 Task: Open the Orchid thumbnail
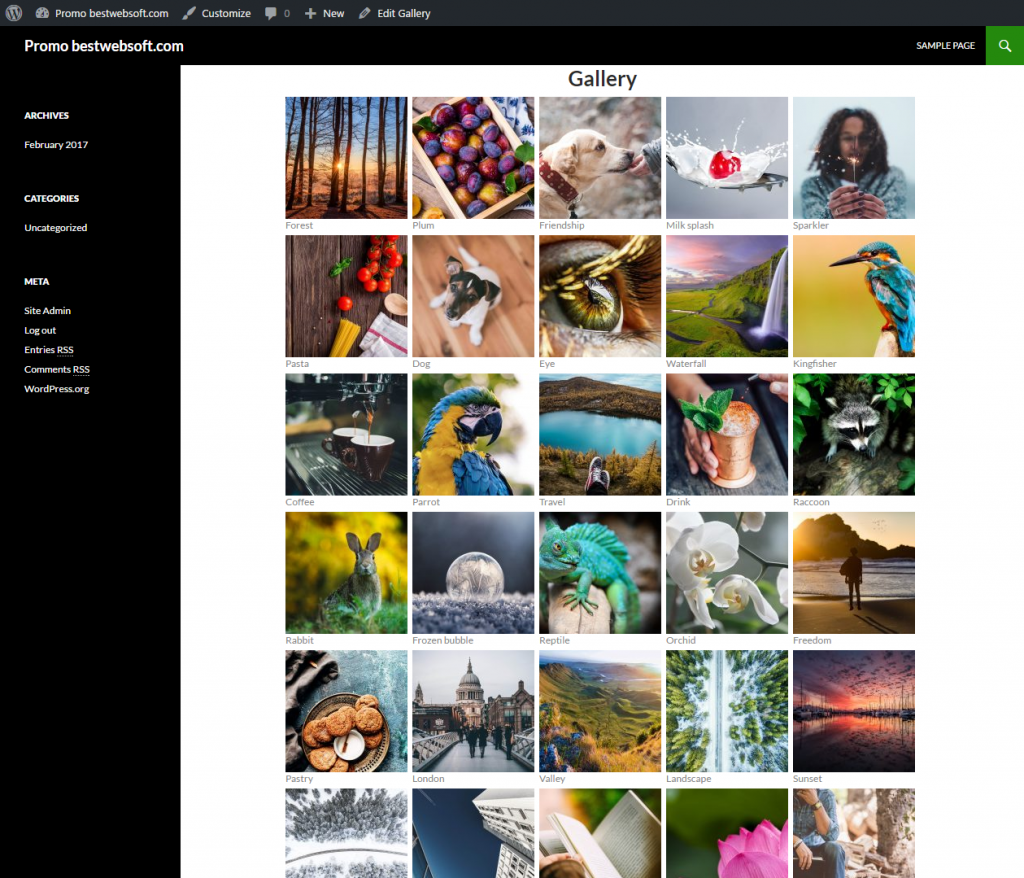(727, 573)
